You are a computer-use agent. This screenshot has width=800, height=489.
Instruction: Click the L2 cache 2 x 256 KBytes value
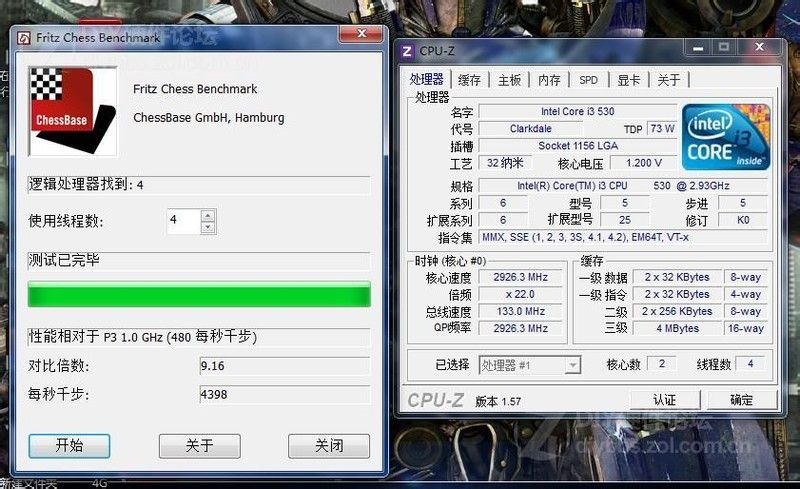[x=677, y=311]
